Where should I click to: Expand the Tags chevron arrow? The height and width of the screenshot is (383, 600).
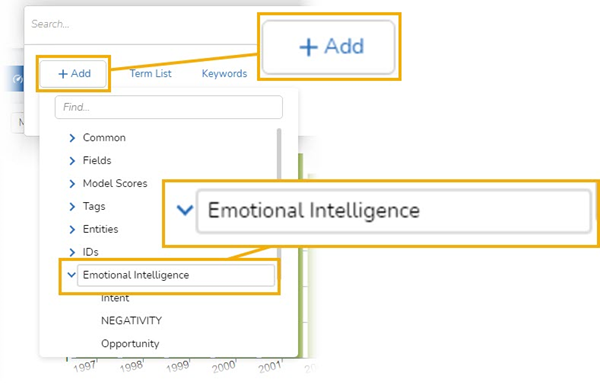[72, 207]
